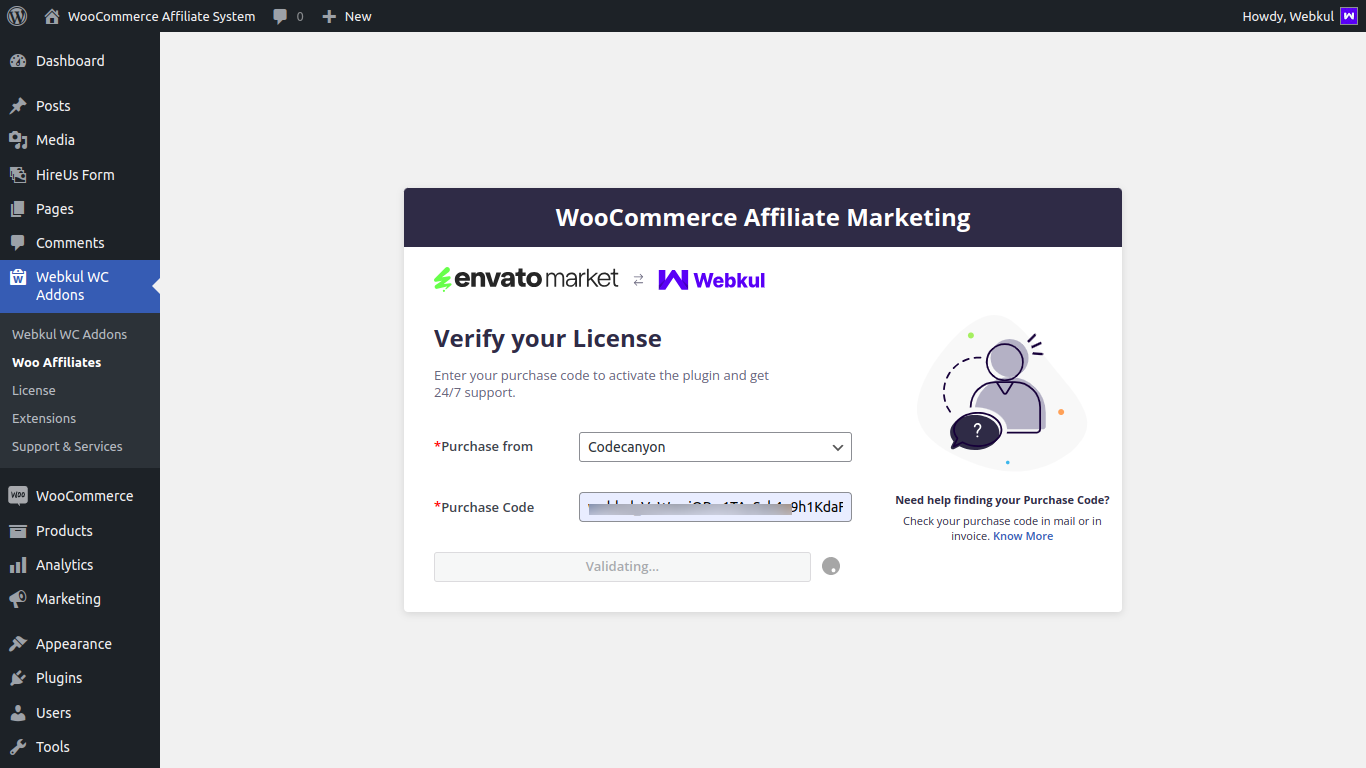Open Support & Services in sidebar
This screenshot has height=768, width=1366.
click(66, 446)
